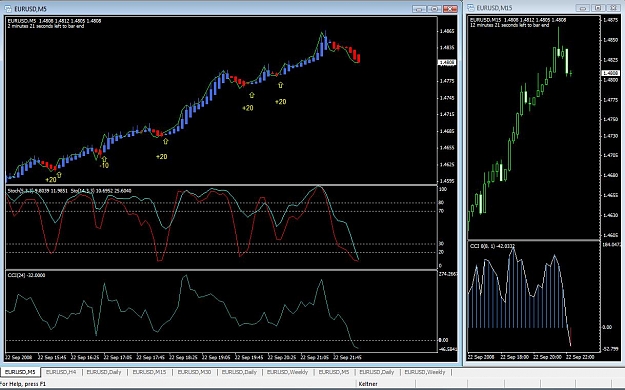Maximize the EURUSD,M5 chart window

[434, 9]
